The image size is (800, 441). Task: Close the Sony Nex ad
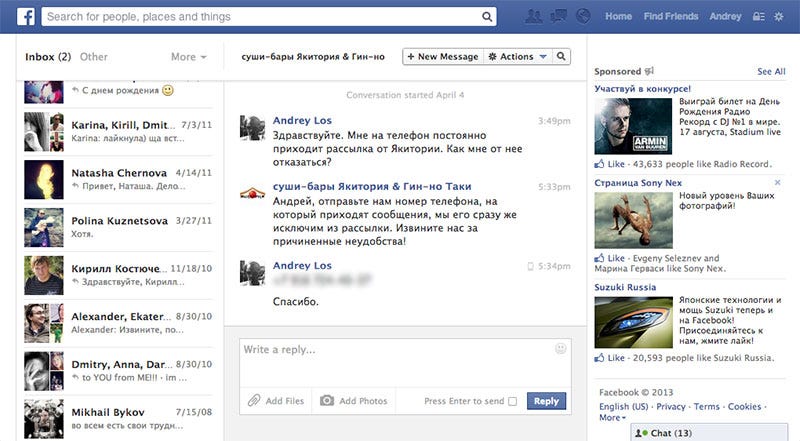coord(777,182)
